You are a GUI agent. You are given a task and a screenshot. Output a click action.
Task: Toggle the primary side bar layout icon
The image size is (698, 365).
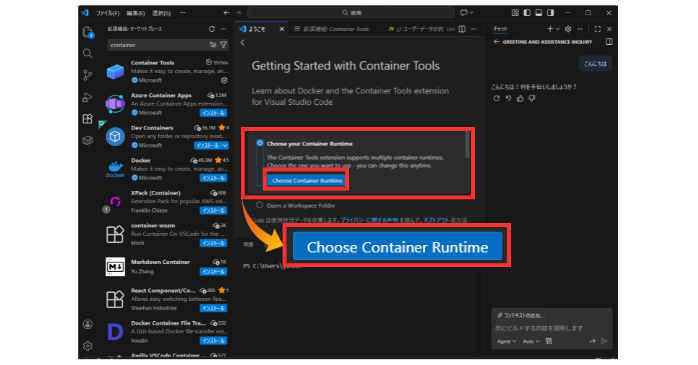tap(527, 13)
